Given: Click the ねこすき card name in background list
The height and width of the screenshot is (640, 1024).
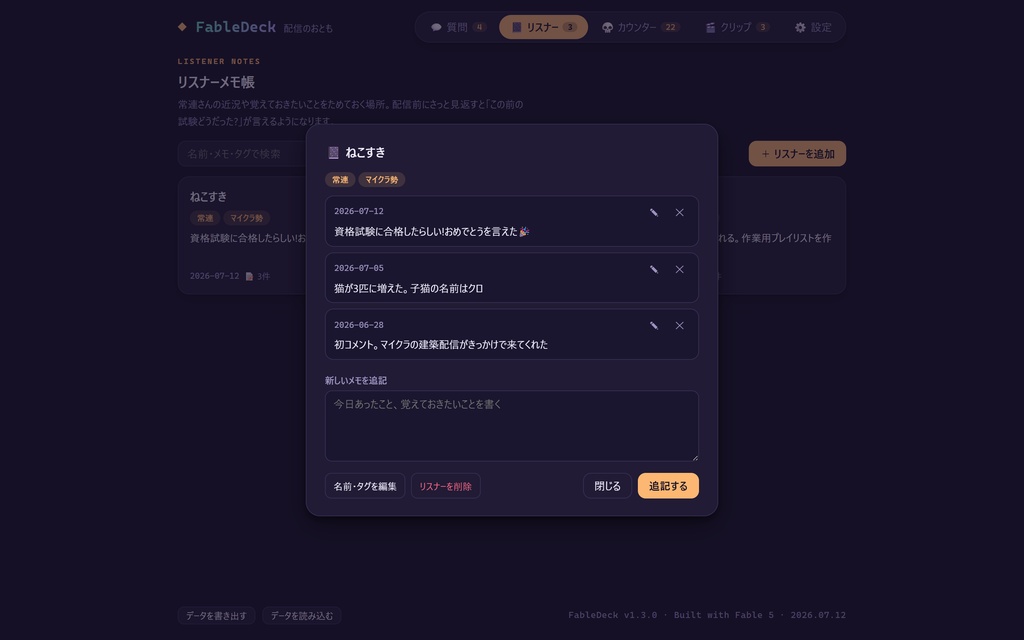Looking at the screenshot, I should [208, 196].
